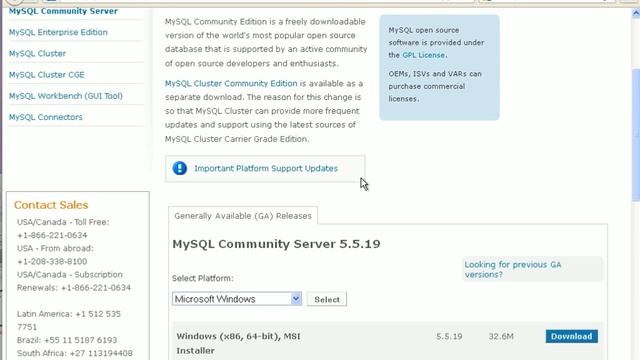Click the Select platform button
Image resolution: width=640 pixels, height=360 pixels.
327,299
